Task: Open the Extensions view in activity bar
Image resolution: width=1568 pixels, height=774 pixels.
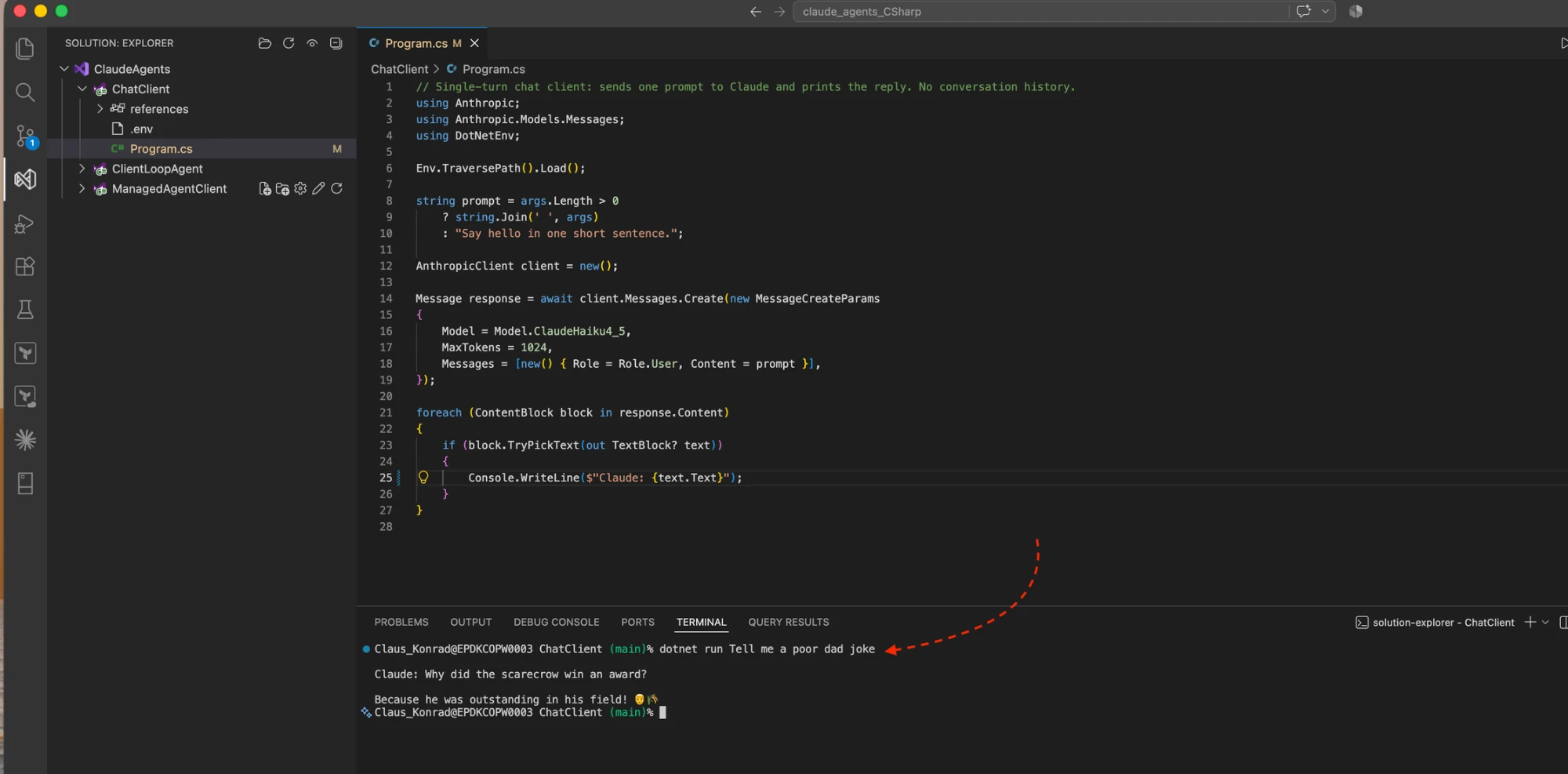Action: click(25, 267)
